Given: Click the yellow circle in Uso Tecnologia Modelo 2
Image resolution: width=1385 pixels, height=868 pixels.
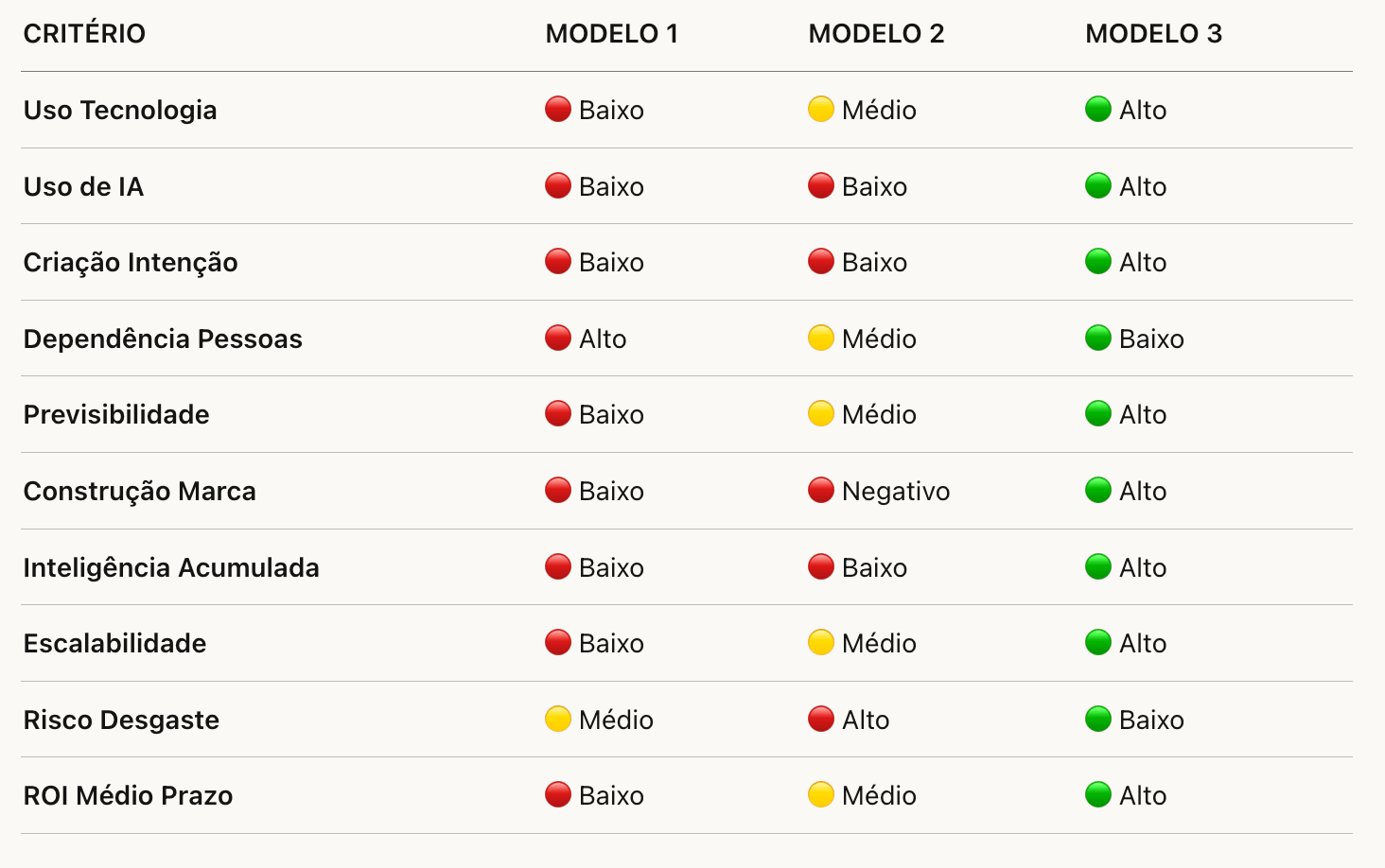Looking at the screenshot, I should [821, 110].
